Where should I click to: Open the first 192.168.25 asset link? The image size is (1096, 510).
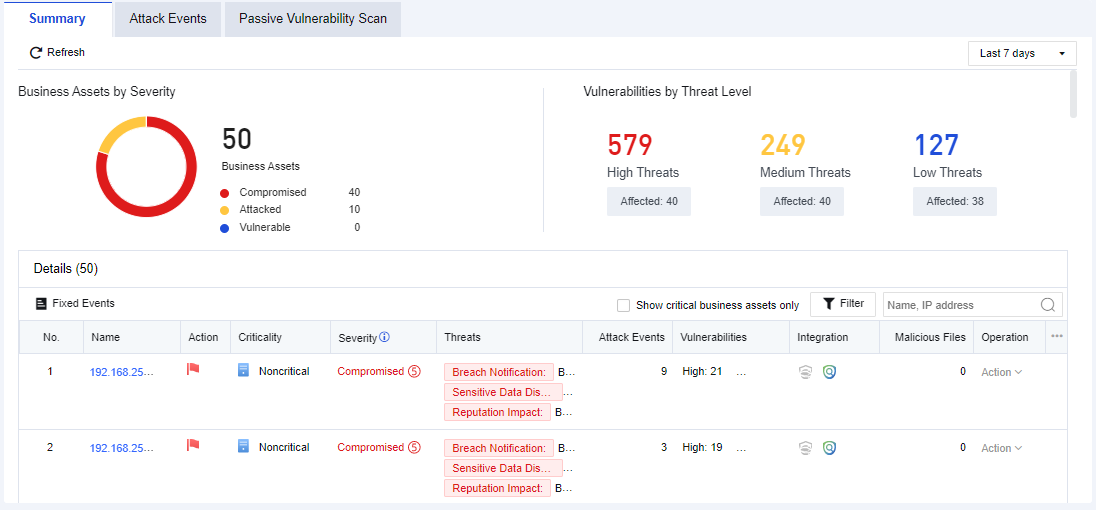tap(122, 372)
